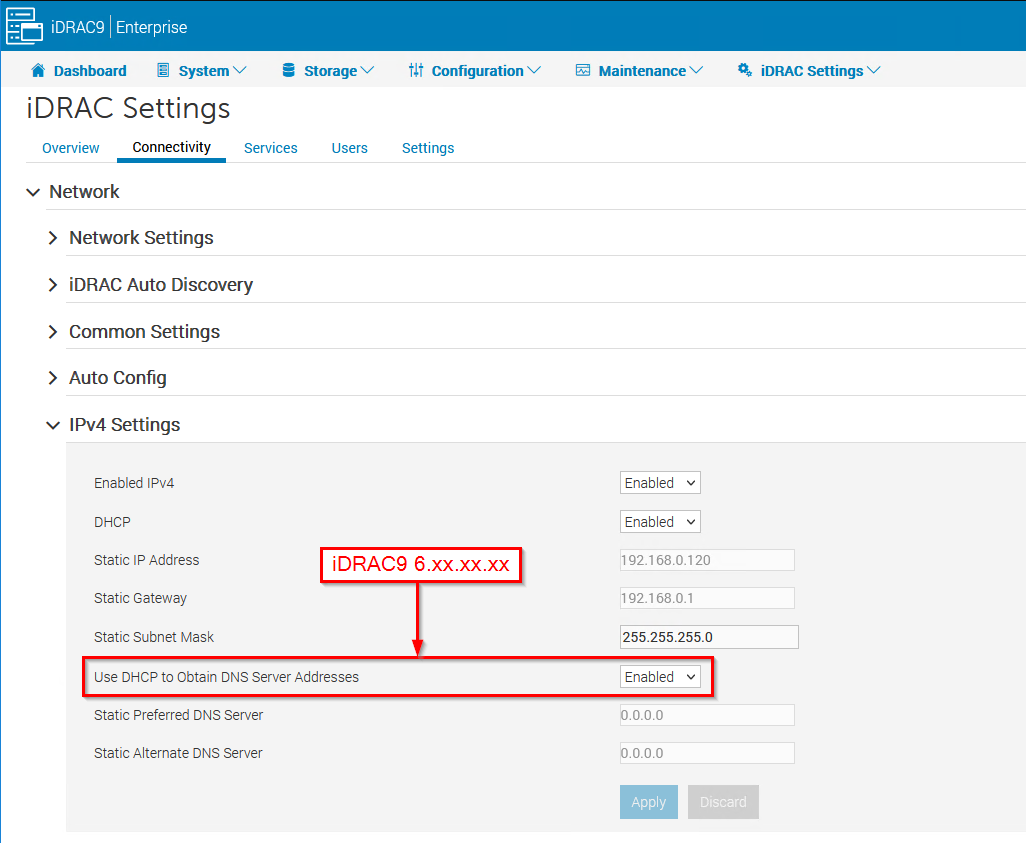Viewport: 1026px width, 843px height.
Task: Click the Maintenance envelope icon
Action: (582, 70)
